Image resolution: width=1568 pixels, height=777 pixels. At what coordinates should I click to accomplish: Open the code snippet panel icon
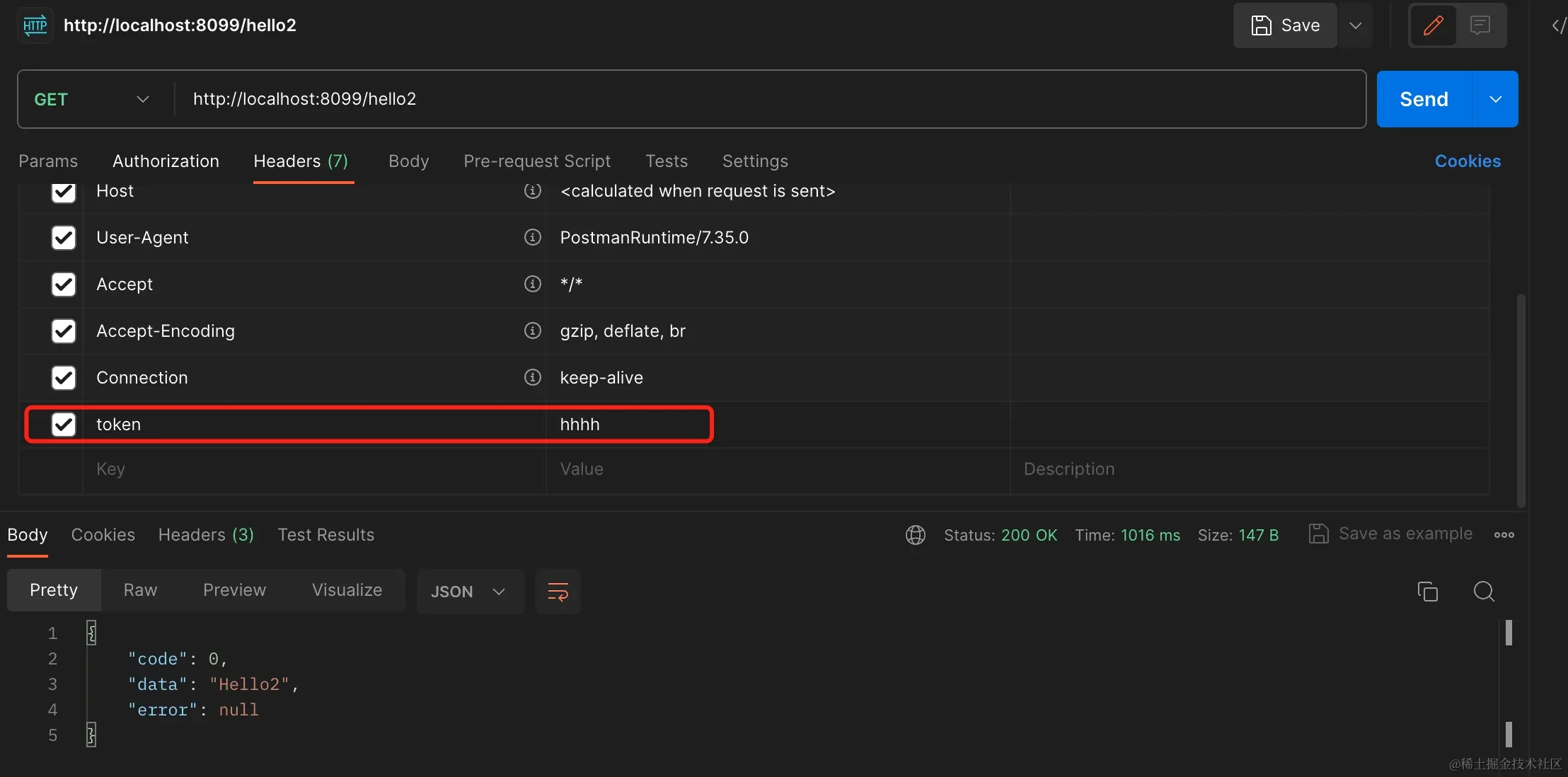[1558, 25]
